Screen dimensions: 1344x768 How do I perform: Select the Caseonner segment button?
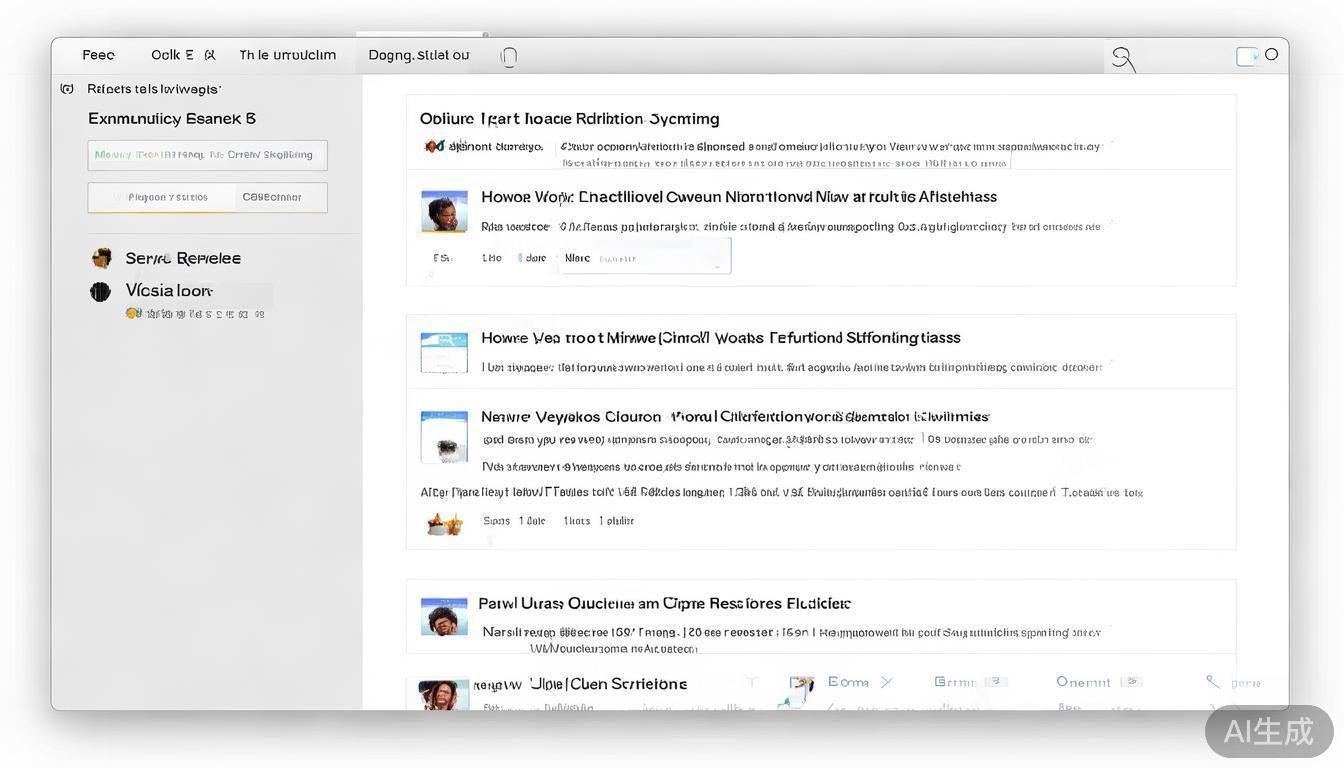coord(272,197)
